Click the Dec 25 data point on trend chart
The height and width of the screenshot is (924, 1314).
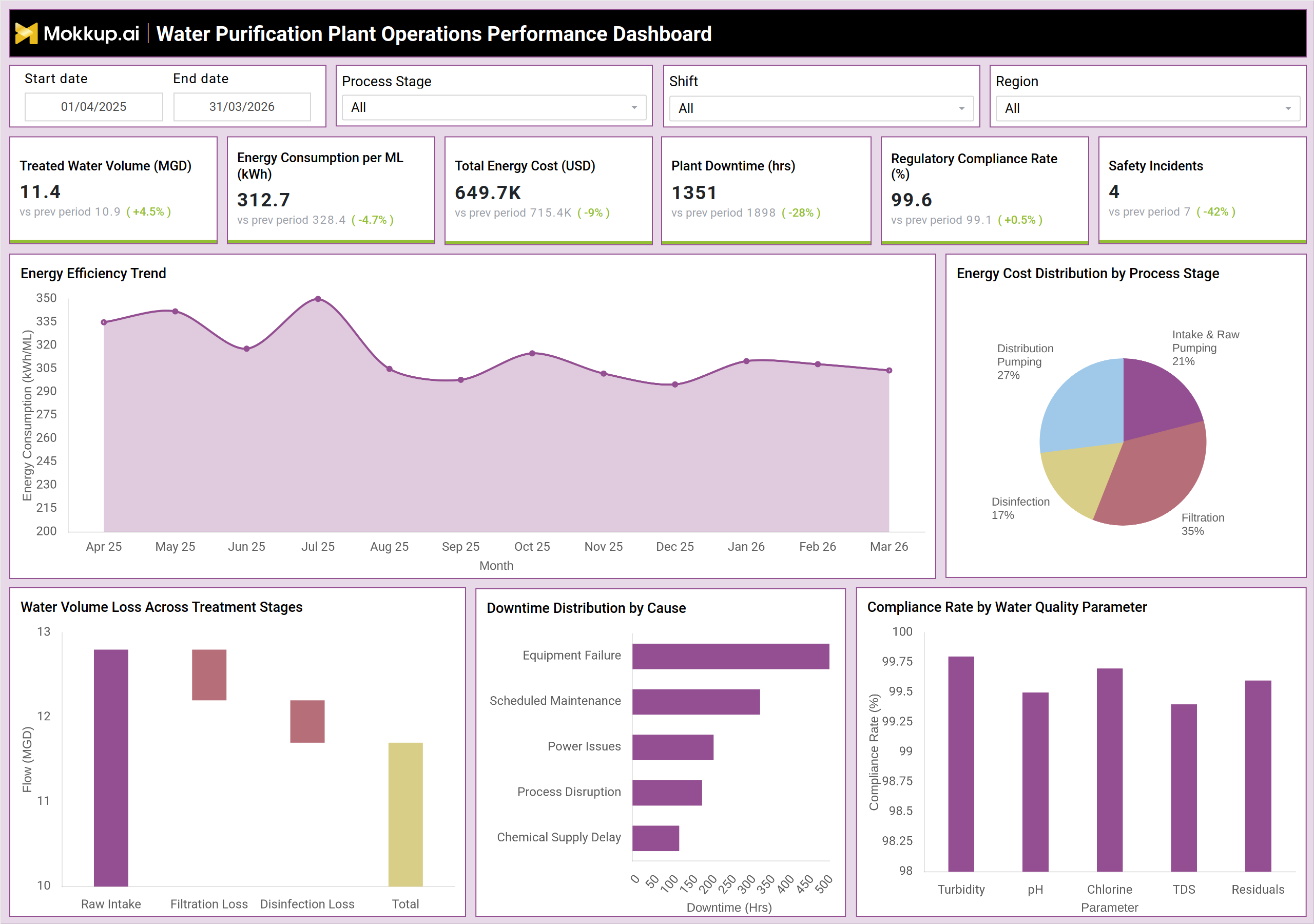point(675,384)
